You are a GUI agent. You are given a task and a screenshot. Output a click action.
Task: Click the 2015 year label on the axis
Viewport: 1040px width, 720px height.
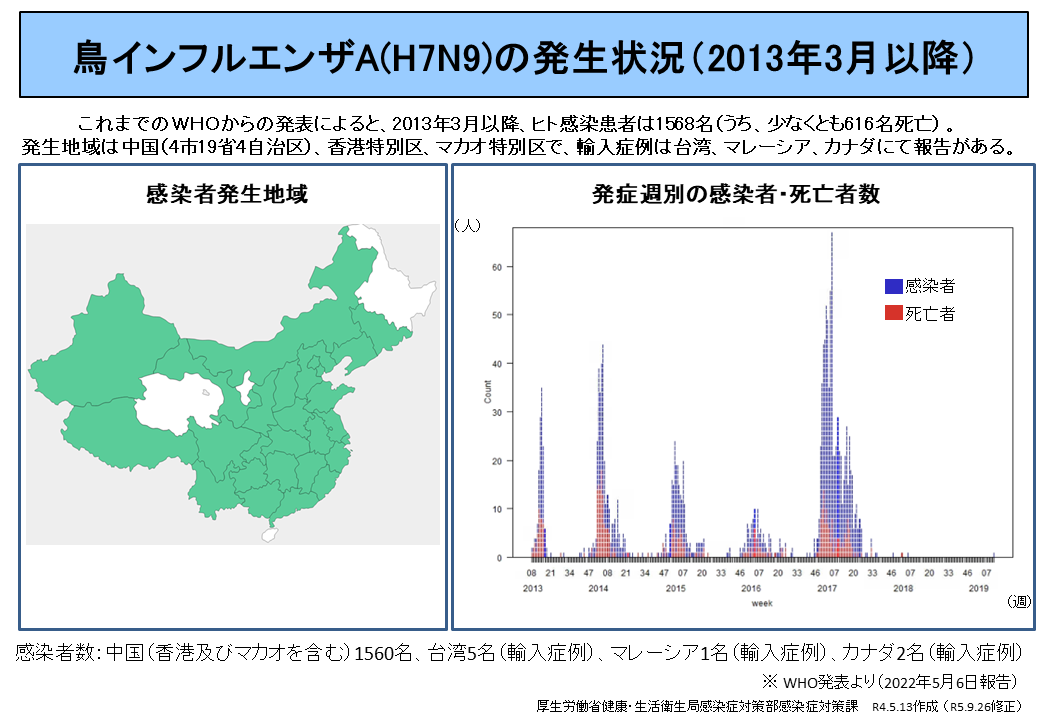[676, 589]
